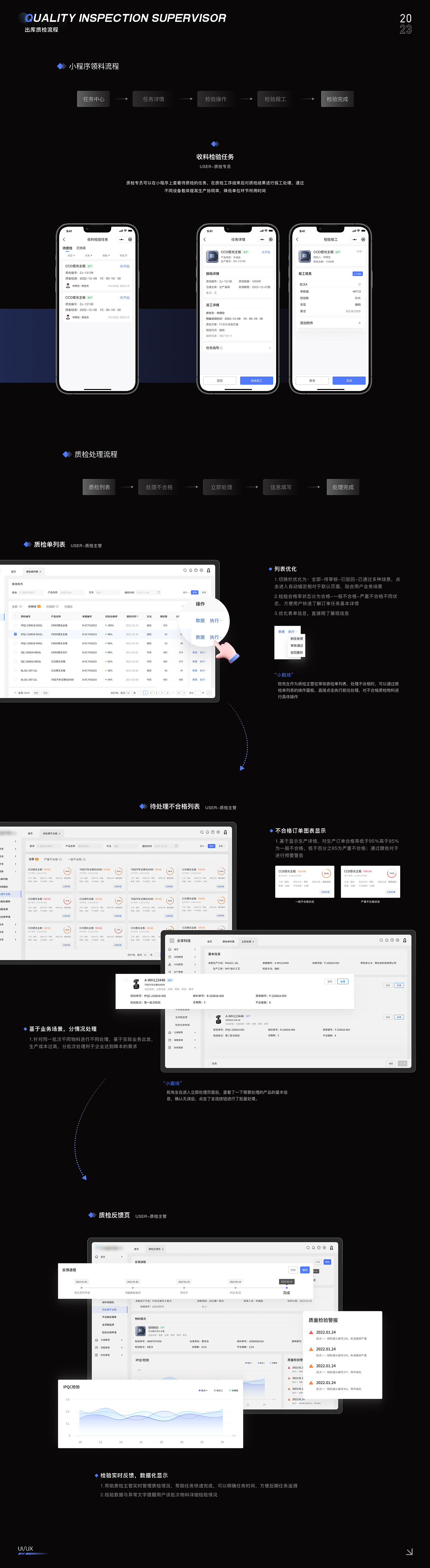This screenshot has height=1568, width=430.
Task: Open the 状态 filter dropdown in phone
Action: [x=71, y=256]
